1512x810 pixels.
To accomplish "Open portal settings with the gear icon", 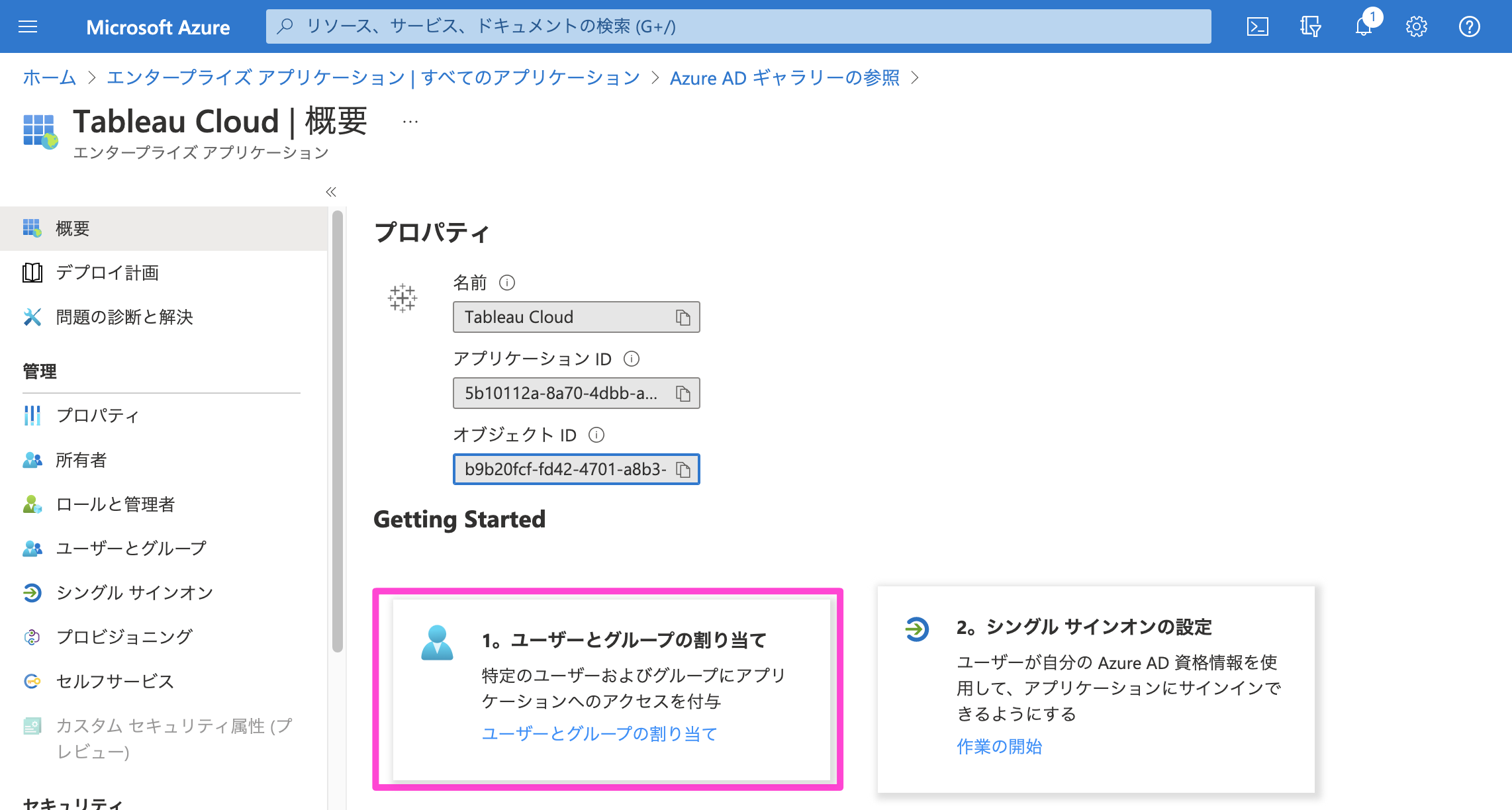I will pos(1417,26).
